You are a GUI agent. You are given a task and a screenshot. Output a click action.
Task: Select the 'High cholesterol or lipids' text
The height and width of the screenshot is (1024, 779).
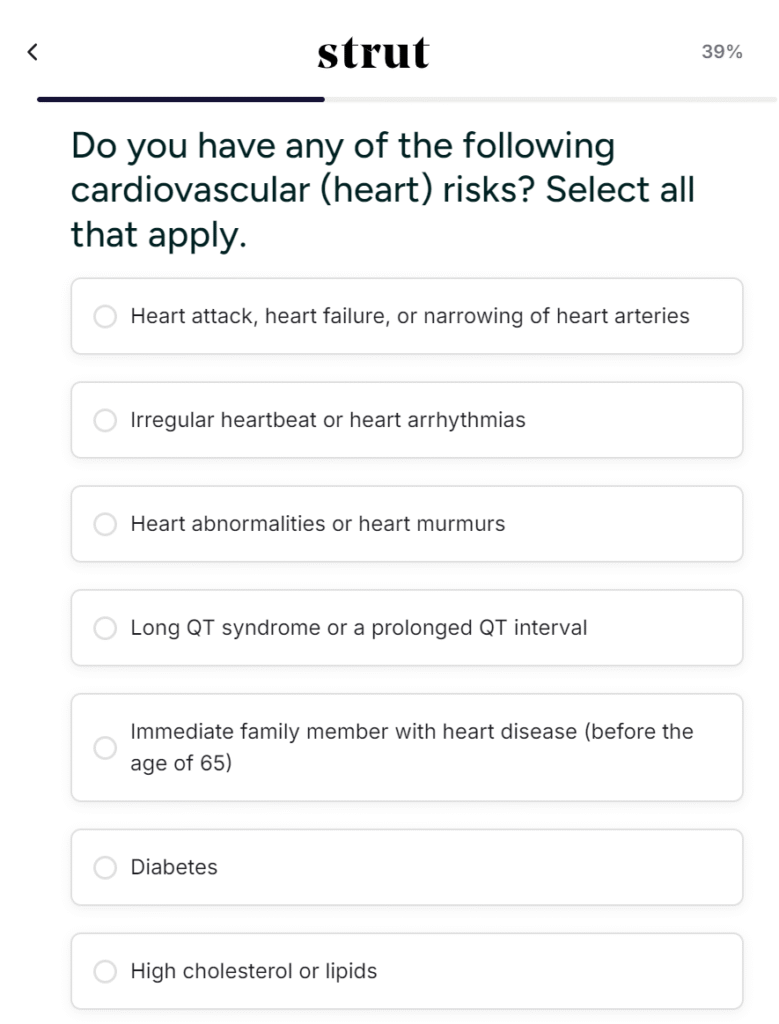coord(254,971)
